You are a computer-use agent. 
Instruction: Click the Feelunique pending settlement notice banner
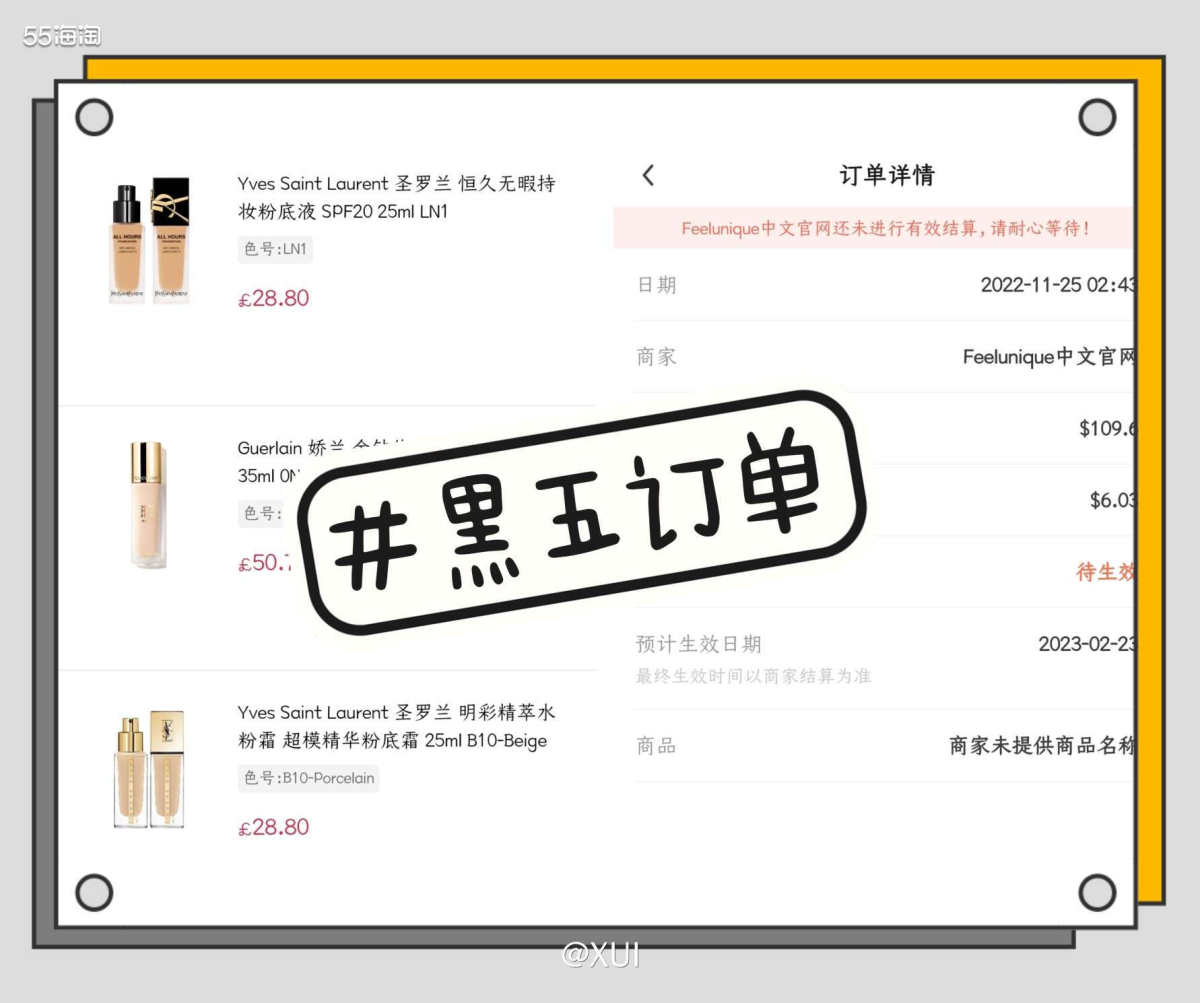[x=874, y=228]
